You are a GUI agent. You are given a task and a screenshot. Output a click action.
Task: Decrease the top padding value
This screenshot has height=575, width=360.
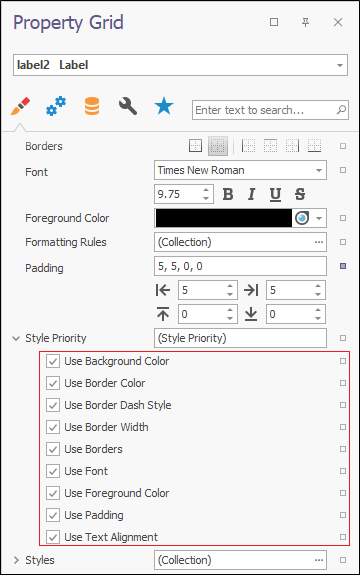pyautogui.click(x=230, y=318)
